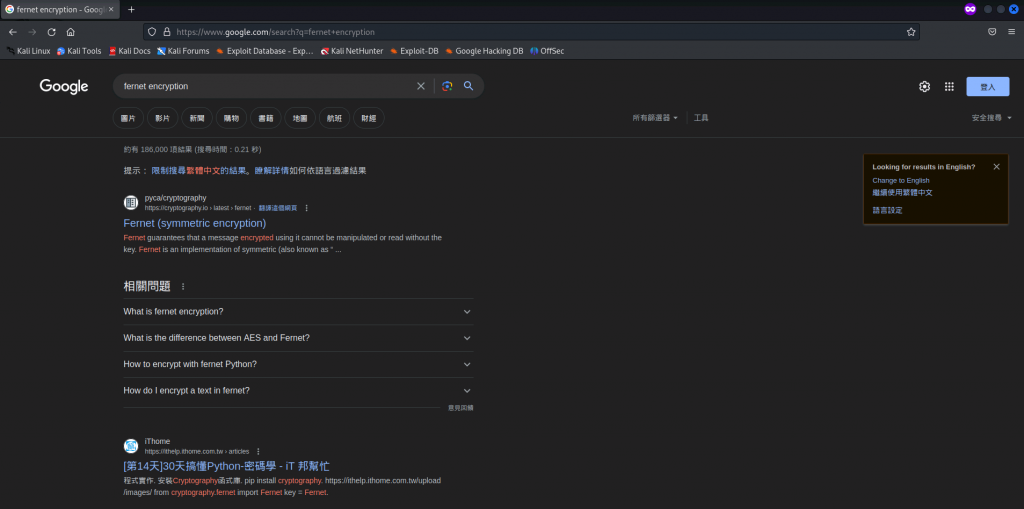The height and width of the screenshot is (509, 1024).
Task: Switch to 航班 flights filter
Action: 334,118
